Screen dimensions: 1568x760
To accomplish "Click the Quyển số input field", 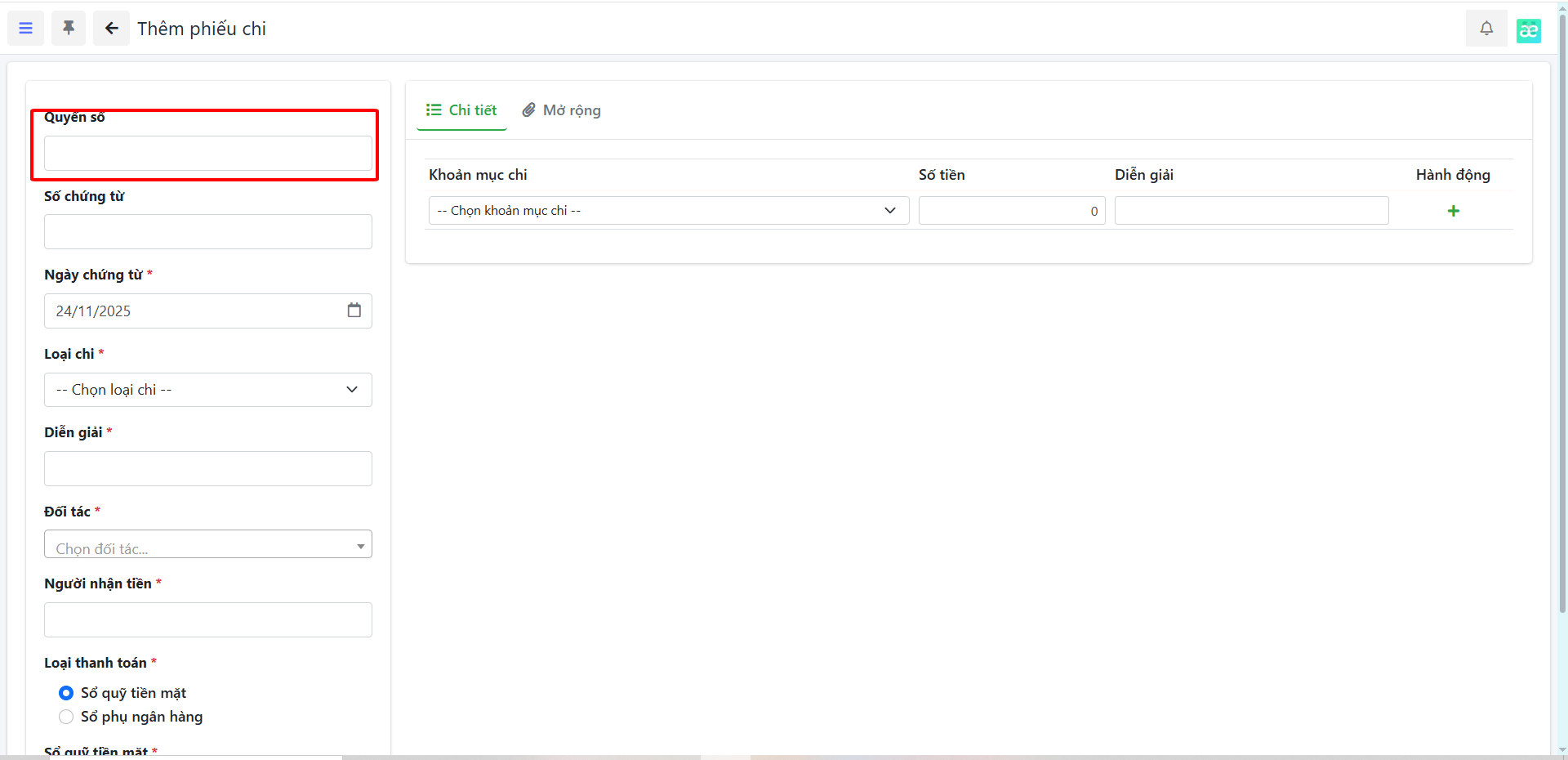I will [207, 154].
